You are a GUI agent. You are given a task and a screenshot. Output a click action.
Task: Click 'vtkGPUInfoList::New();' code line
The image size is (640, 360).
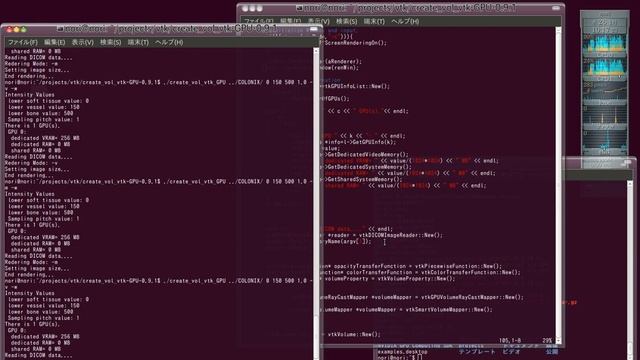pyautogui.click(x=356, y=86)
